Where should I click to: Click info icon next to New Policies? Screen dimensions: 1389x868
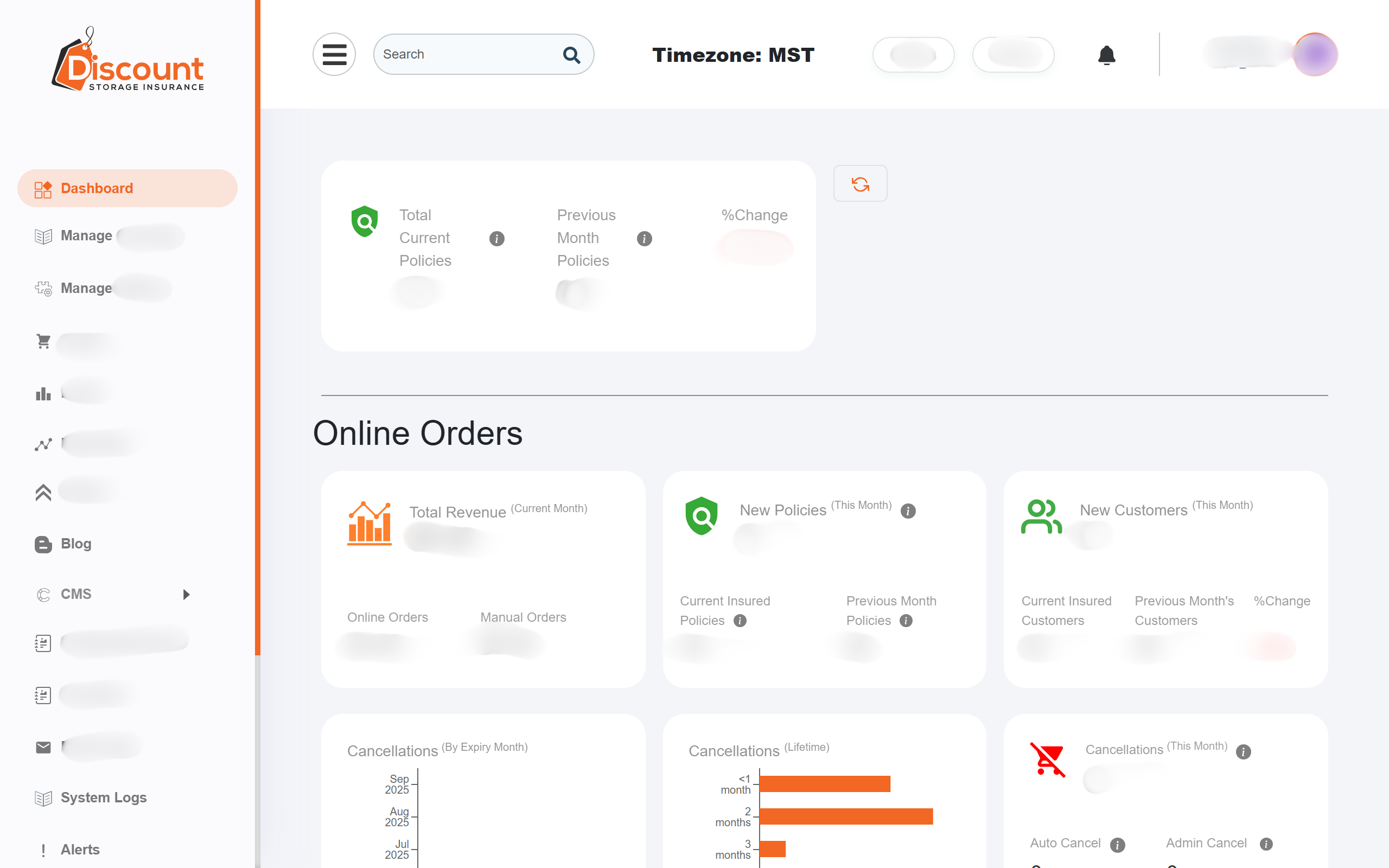tap(907, 511)
